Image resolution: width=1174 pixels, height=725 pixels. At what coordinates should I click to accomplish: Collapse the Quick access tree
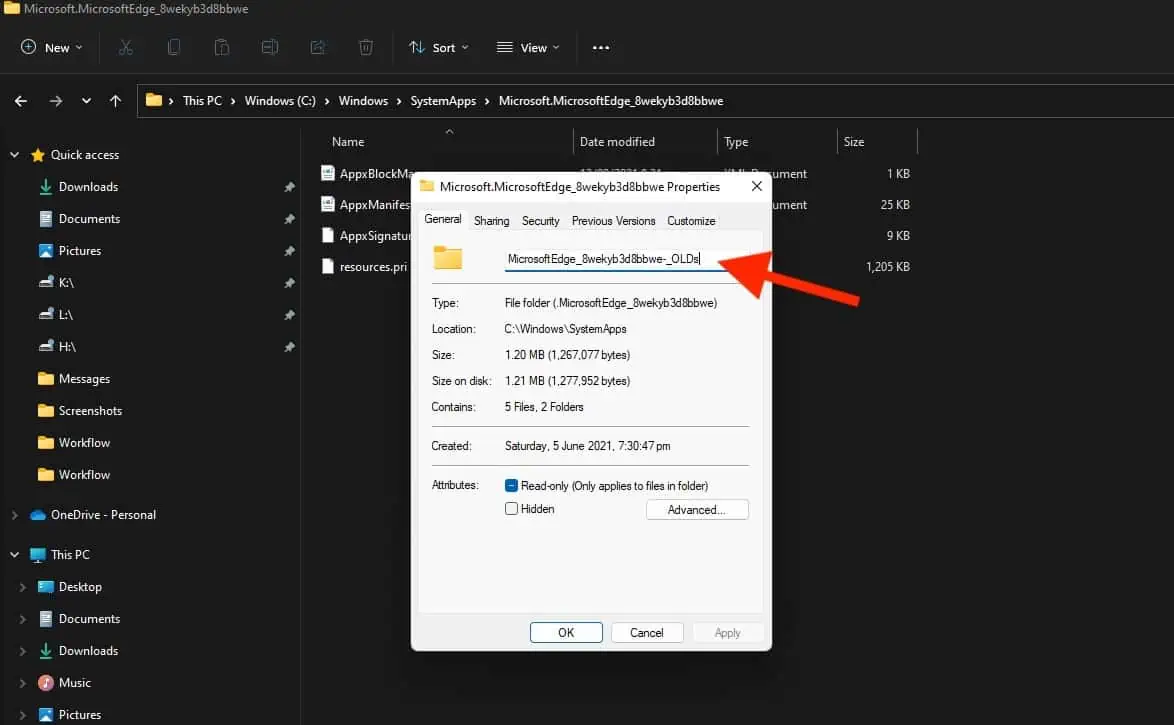(x=14, y=154)
